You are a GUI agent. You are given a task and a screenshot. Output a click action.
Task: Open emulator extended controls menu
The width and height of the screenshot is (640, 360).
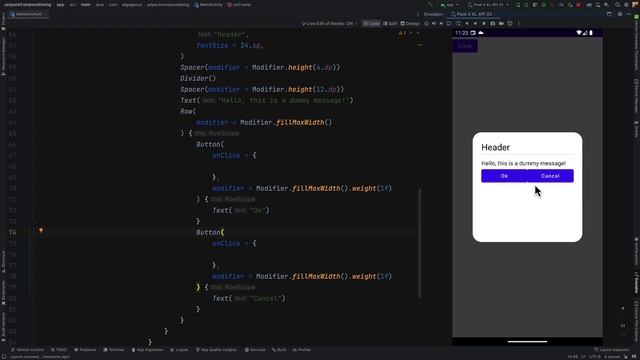point(519,24)
